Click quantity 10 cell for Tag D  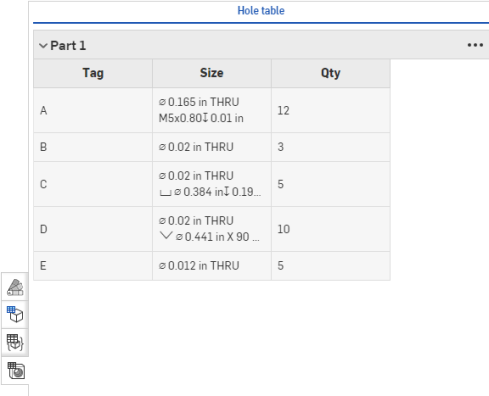(x=331, y=229)
